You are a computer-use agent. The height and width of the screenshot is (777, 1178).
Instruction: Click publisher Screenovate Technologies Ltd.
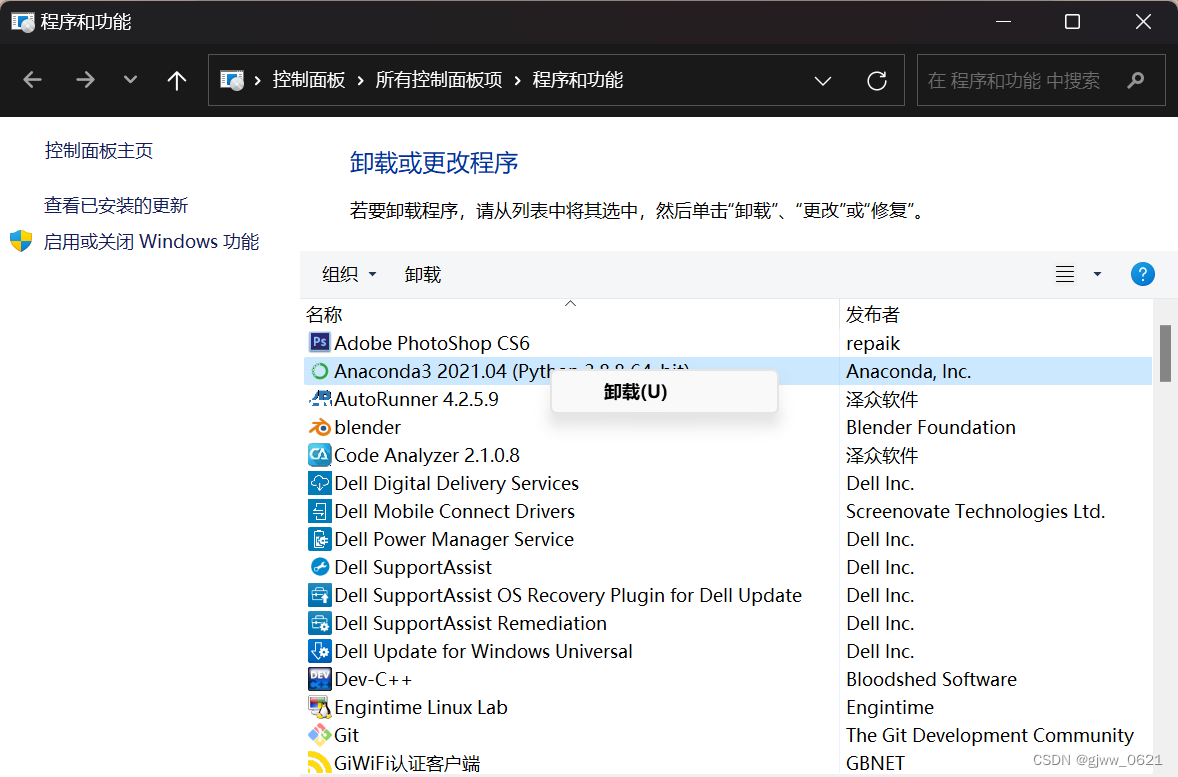click(x=975, y=511)
